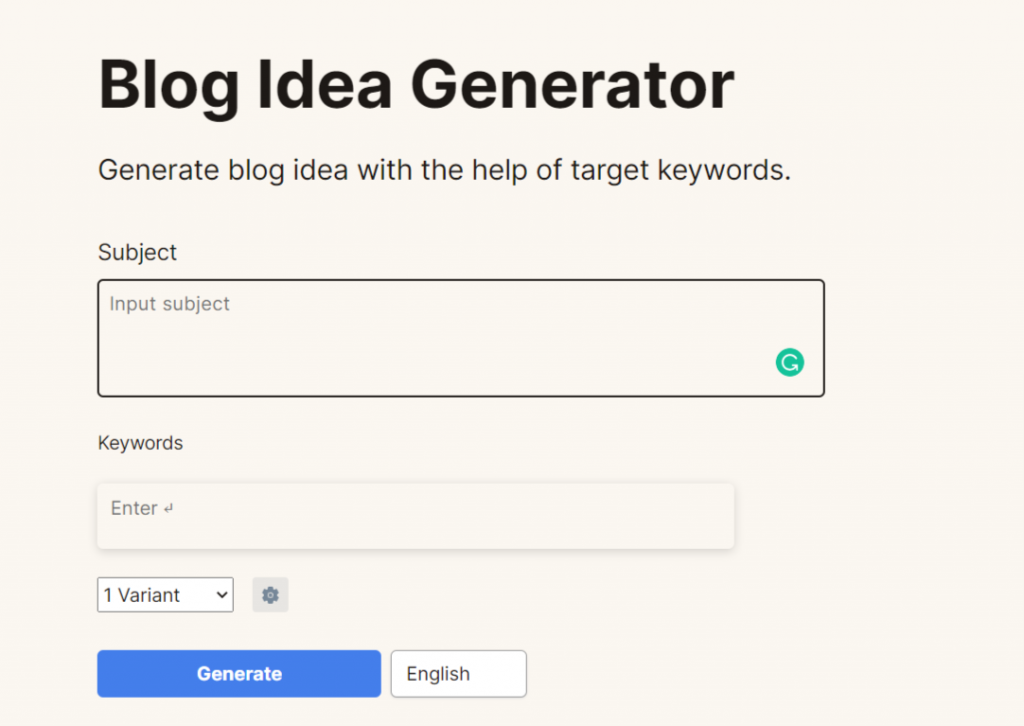Viewport: 1024px width, 726px height.
Task: Click the Blog Idea Generator heading
Action: tap(416, 86)
